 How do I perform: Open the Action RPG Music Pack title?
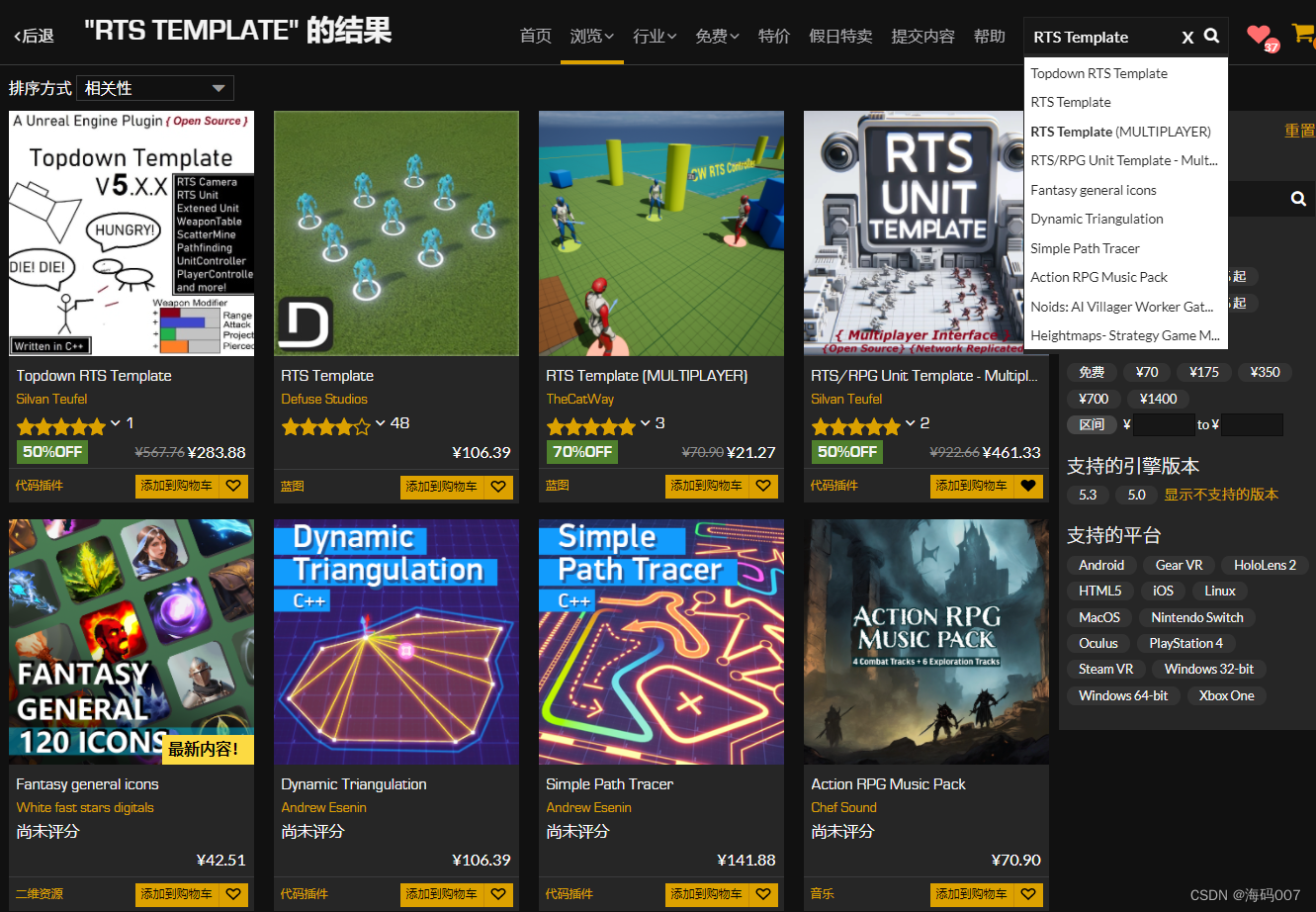pyautogui.click(x=888, y=784)
